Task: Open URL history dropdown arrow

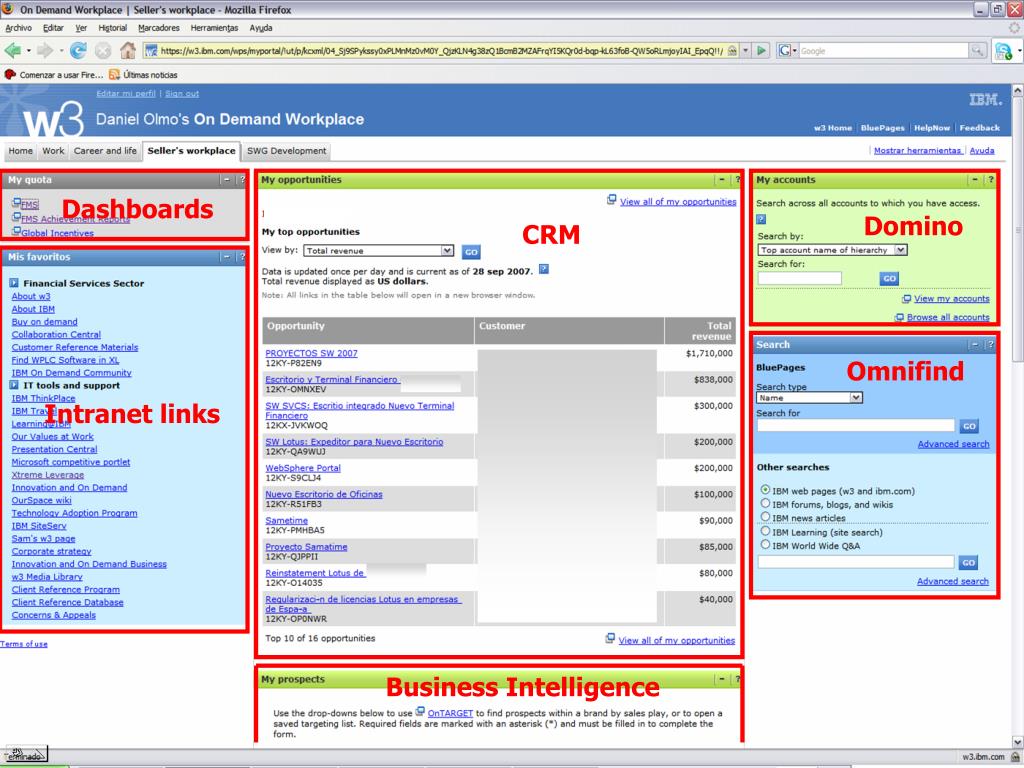Action: 746,50
